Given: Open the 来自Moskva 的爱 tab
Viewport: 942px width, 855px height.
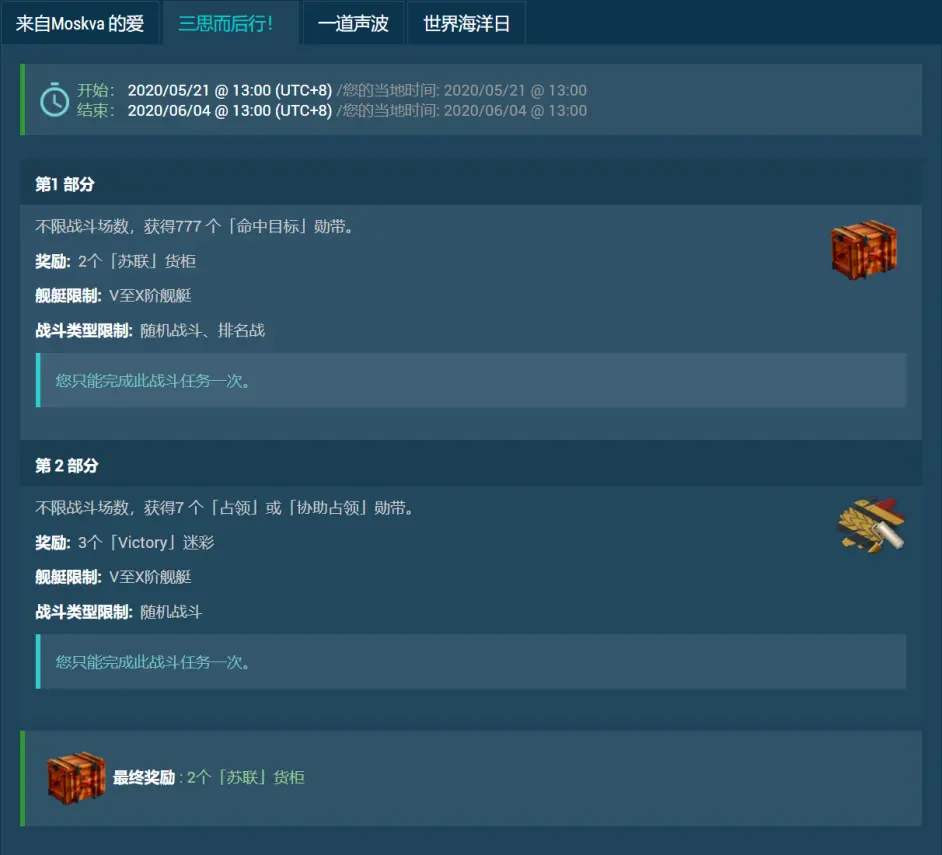Looking at the screenshot, I should [80, 23].
